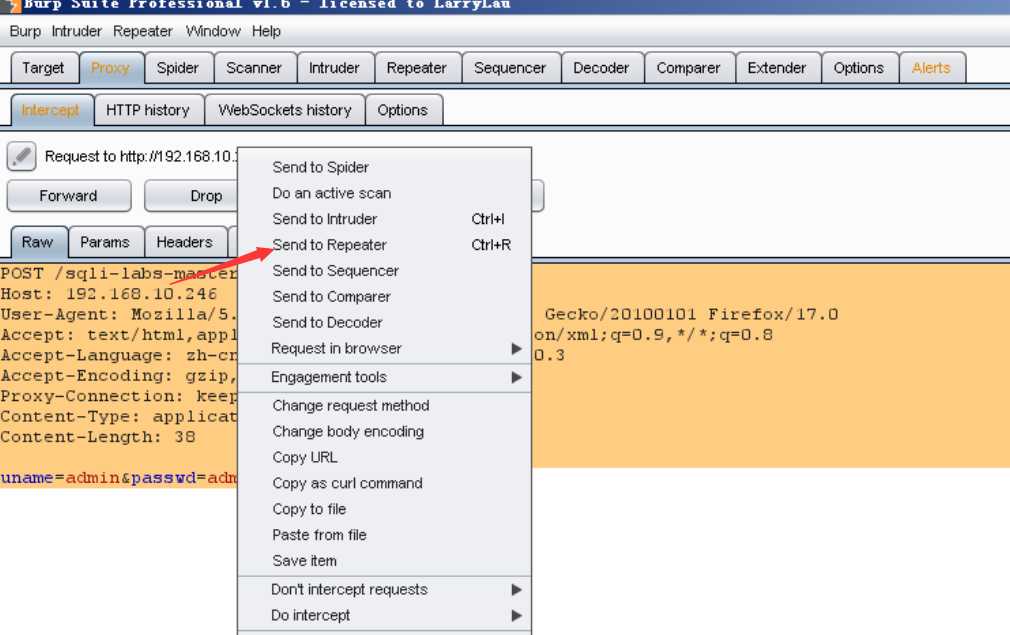Image resolution: width=1010 pixels, height=635 pixels.
Task: Open the Sequencer tab
Action: point(510,68)
